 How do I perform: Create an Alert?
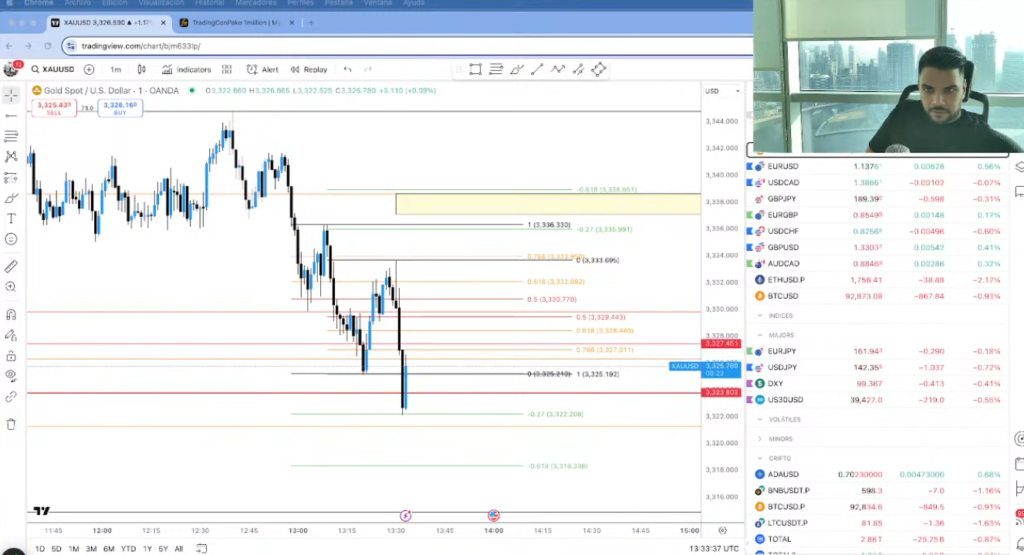[x=263, y=69]
